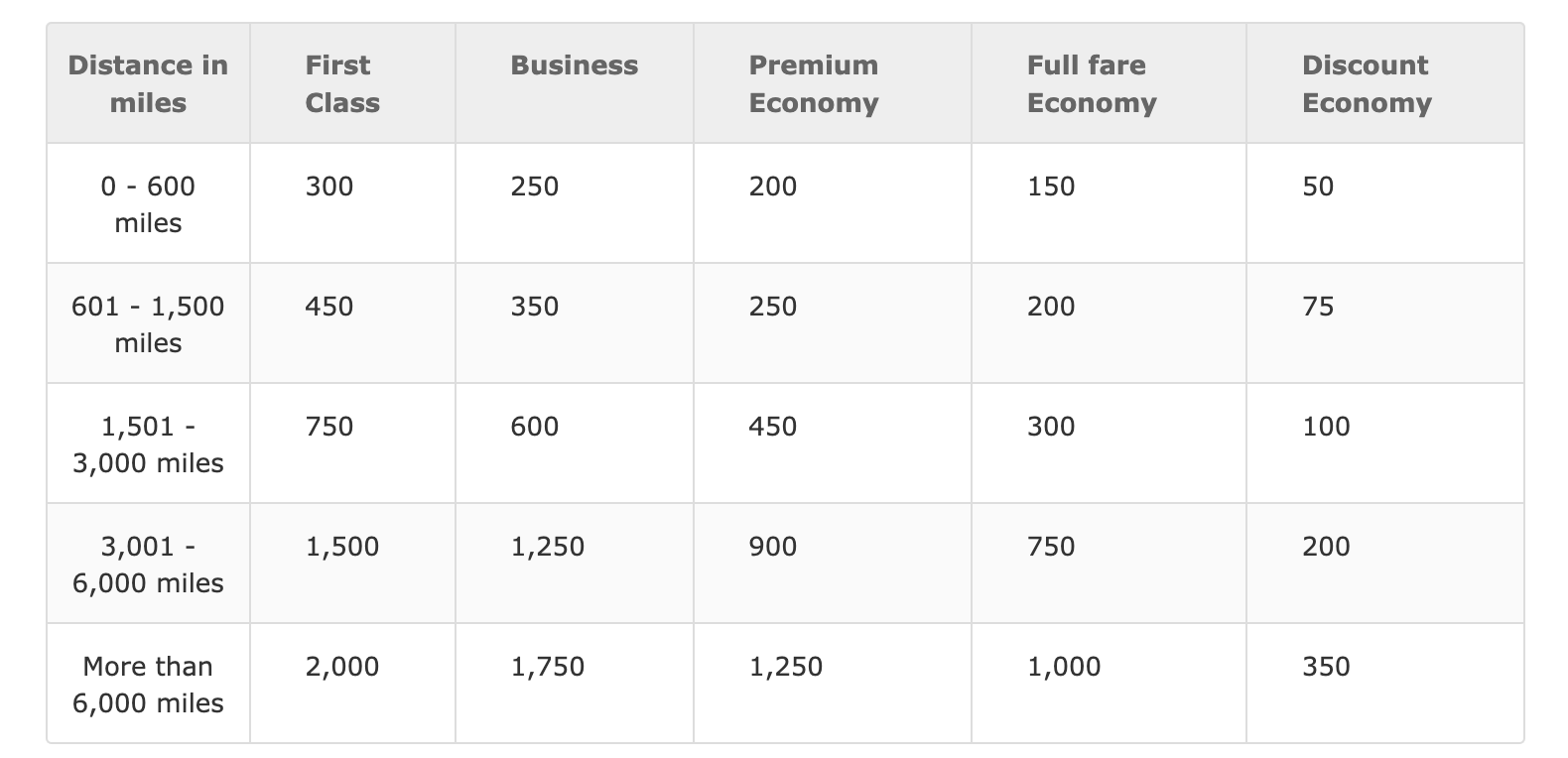Click the First Class value 1,500

[x=341, y=547]
